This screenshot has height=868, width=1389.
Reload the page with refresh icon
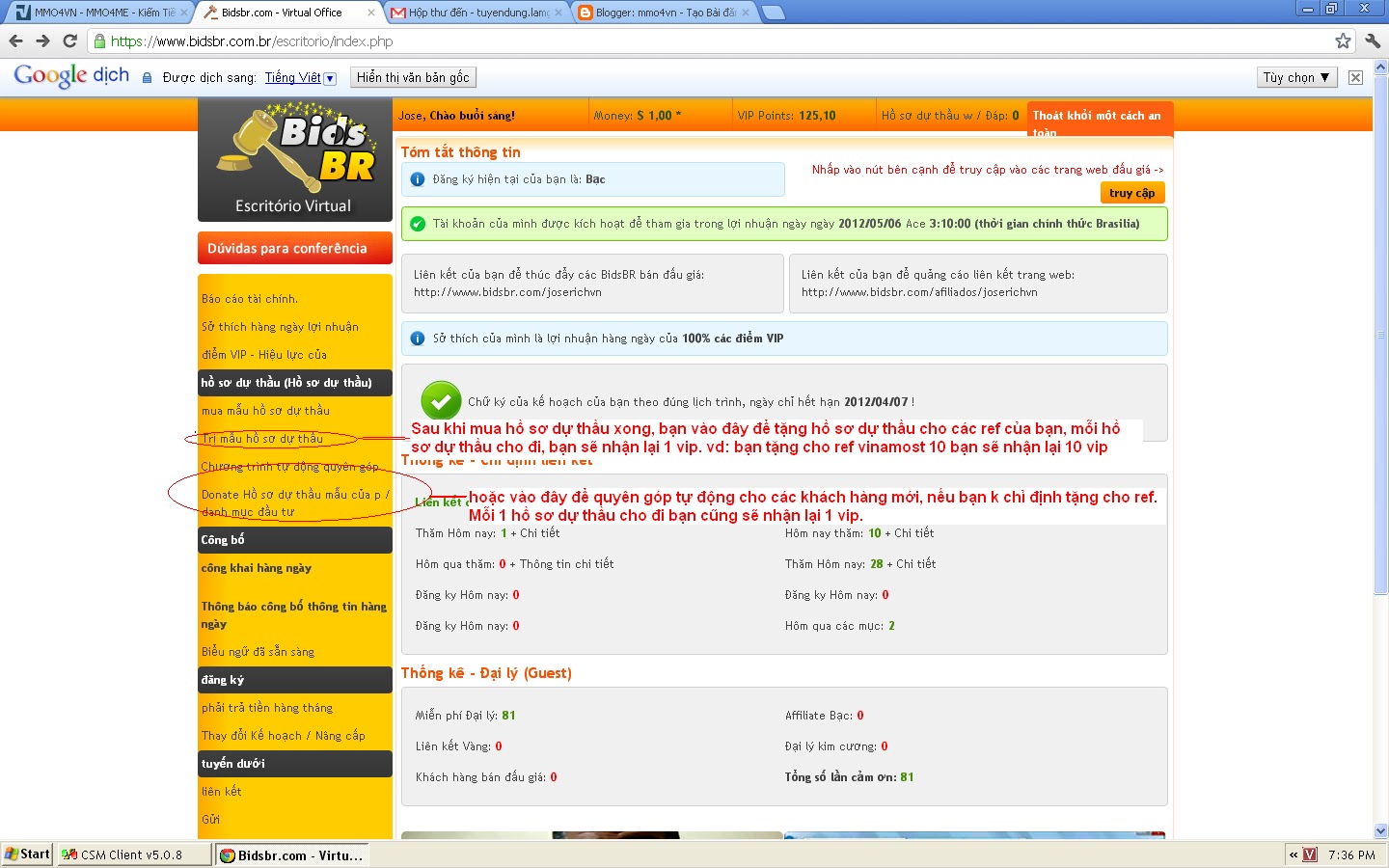click(69, 41)
